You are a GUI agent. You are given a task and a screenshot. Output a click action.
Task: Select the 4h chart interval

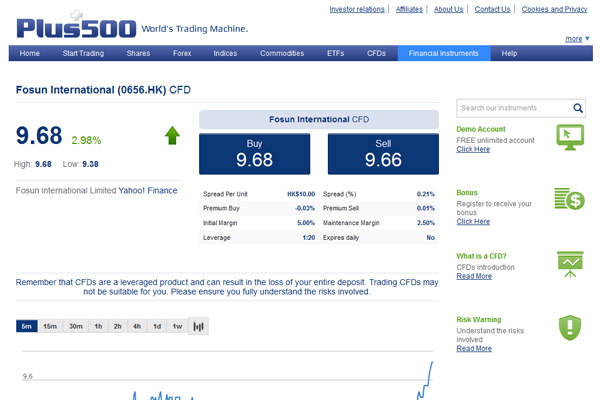click(x=137, y=326)
